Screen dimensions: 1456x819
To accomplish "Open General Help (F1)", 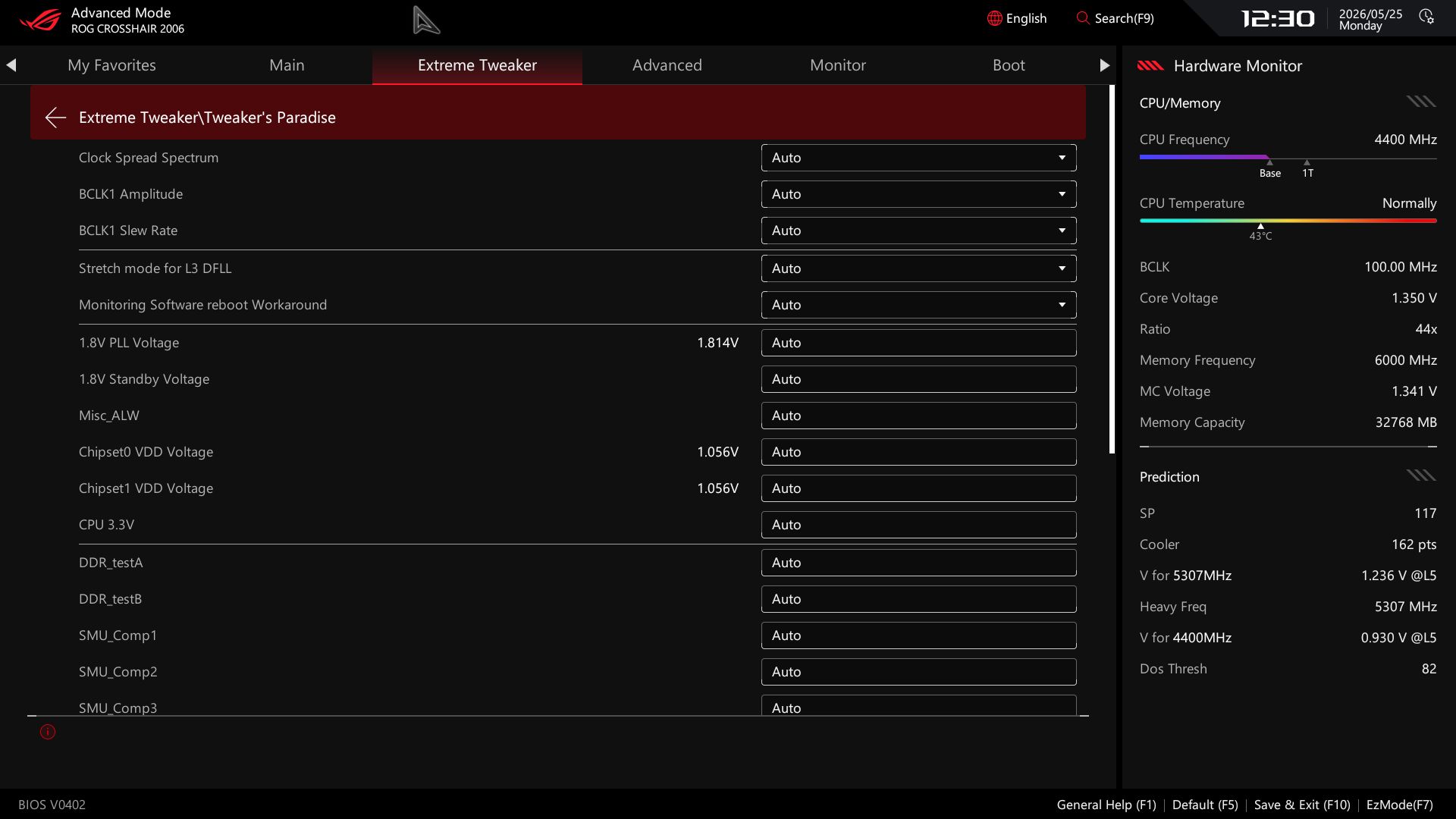I will (x=1106, y=805).
